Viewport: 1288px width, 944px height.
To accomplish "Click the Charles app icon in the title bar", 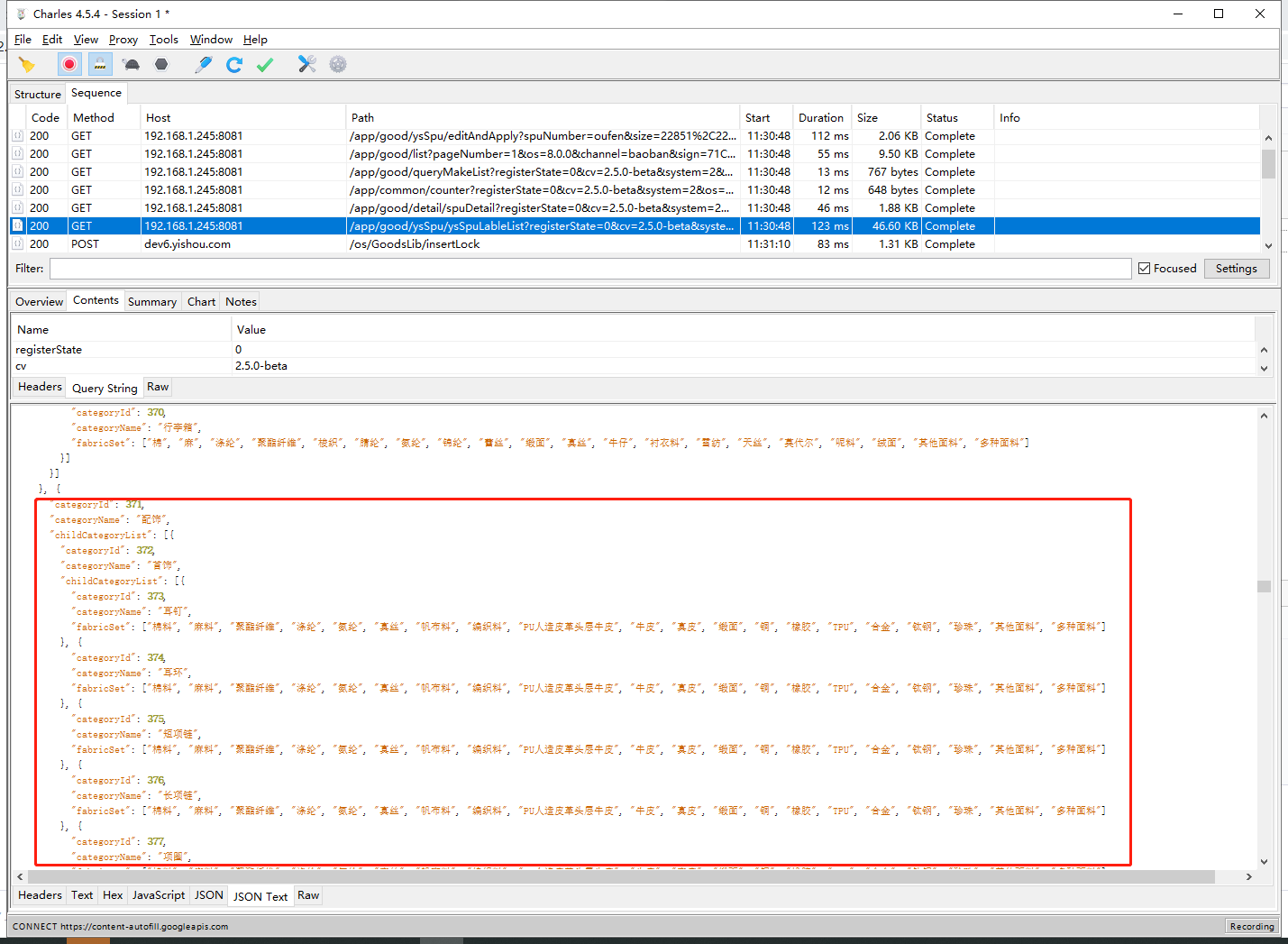I will pyautogui.click(x=22, y=14).
